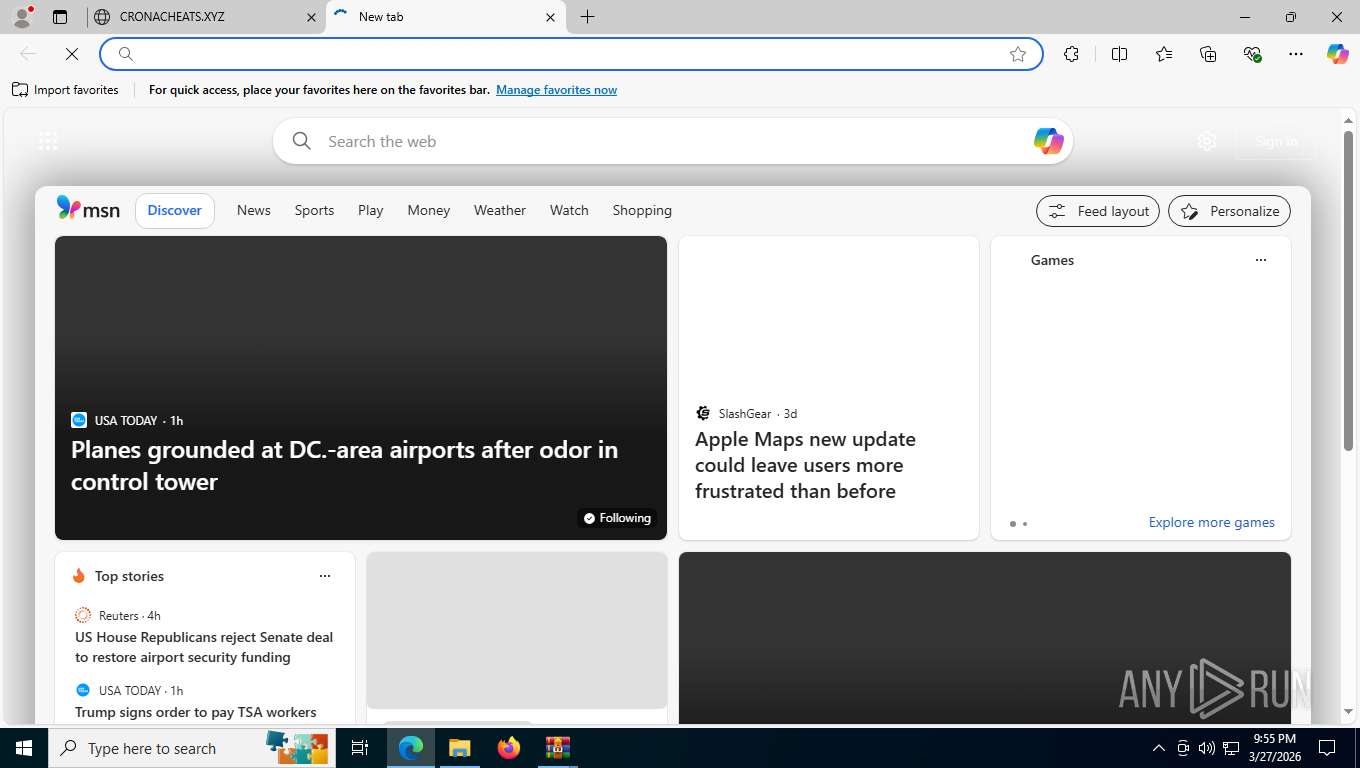Switch to the New tab tab
This screenshot has height=768, width=1360.
445,17
